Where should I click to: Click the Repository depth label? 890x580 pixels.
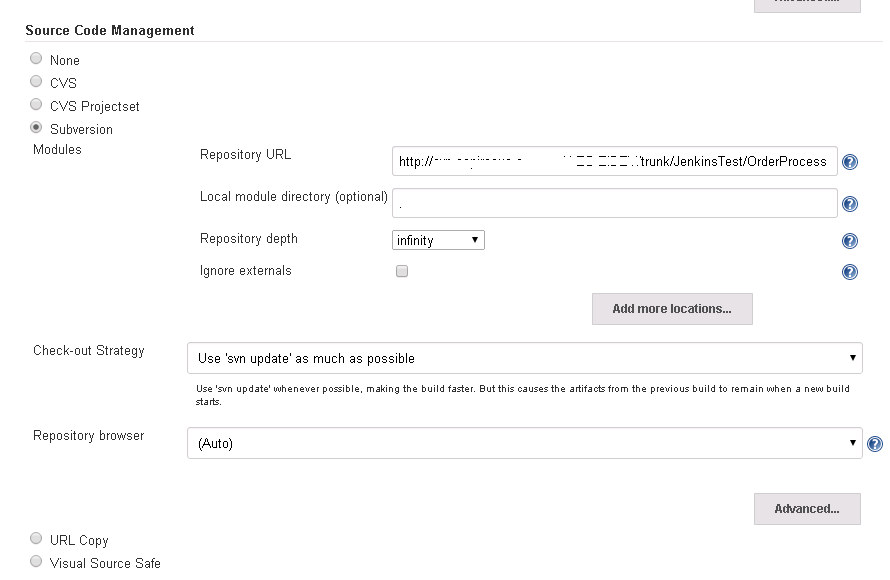point(249,239)
